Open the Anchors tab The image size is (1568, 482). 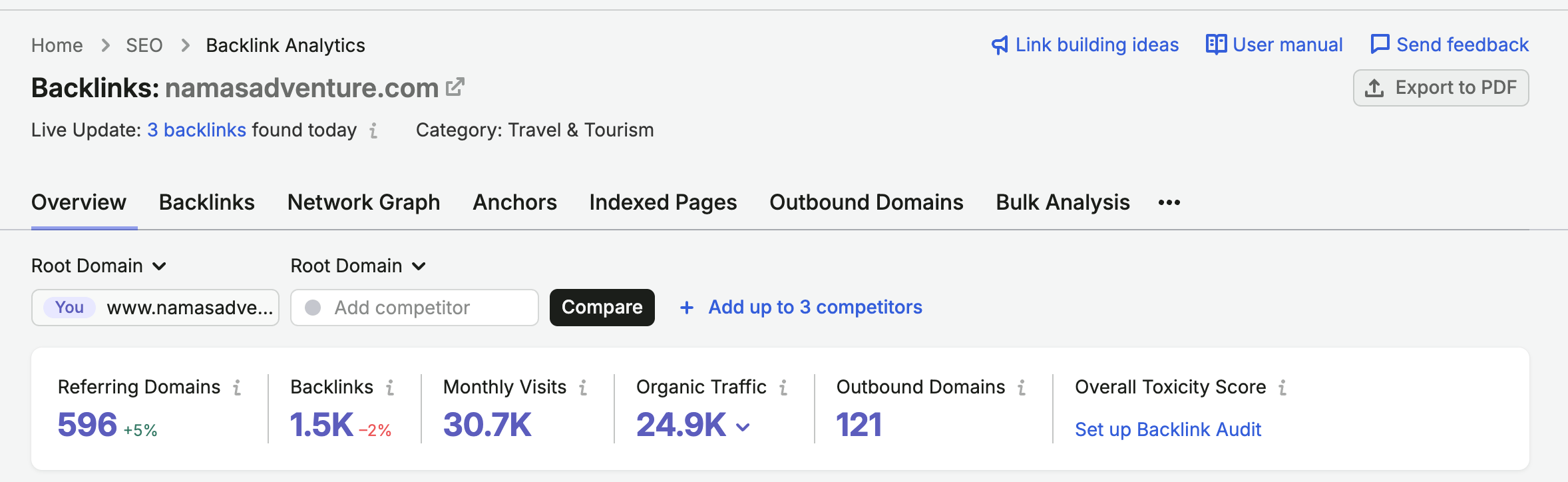(x=515, y=202)
